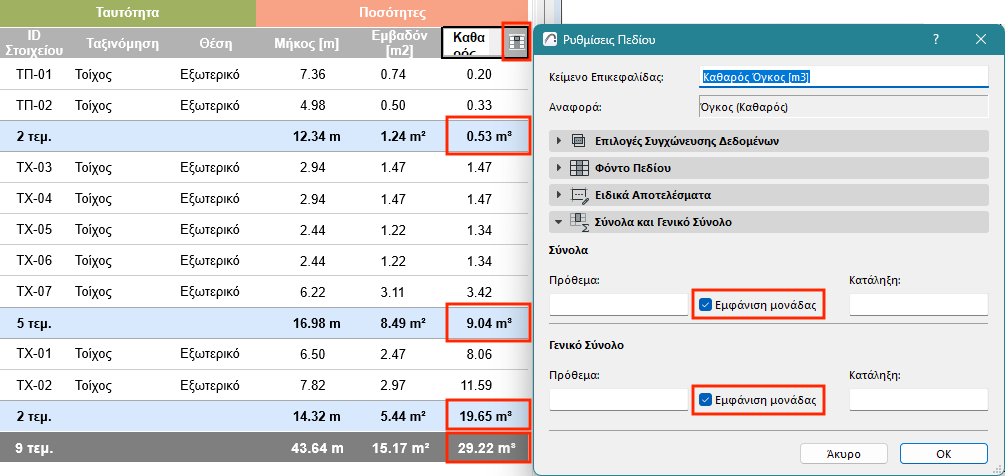Screen dimensions: 1005x476
Task: Click the ΤΧ-07 ID cell
Action: (x=33, y=291)
